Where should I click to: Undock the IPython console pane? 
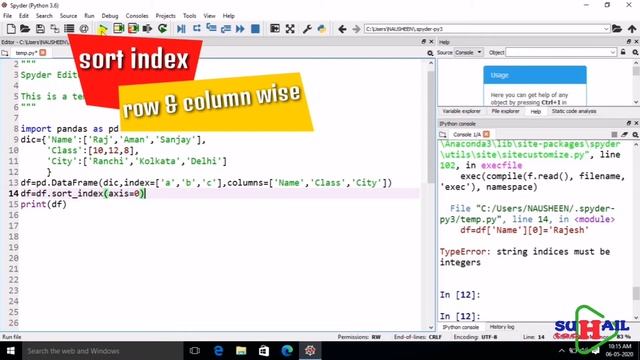pyautogui.click(x=629, y=123)
